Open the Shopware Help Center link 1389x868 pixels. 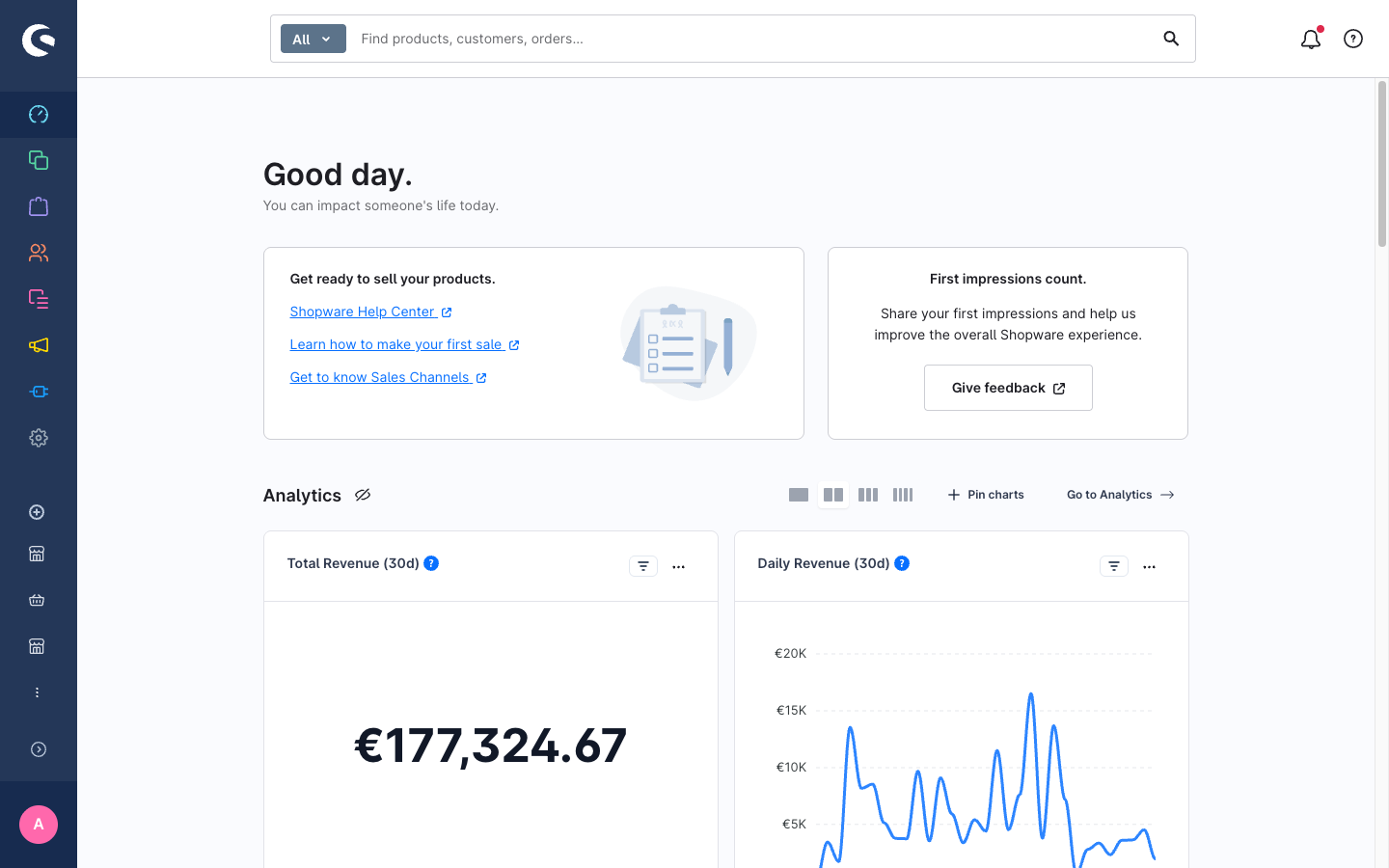click(371, 312)
